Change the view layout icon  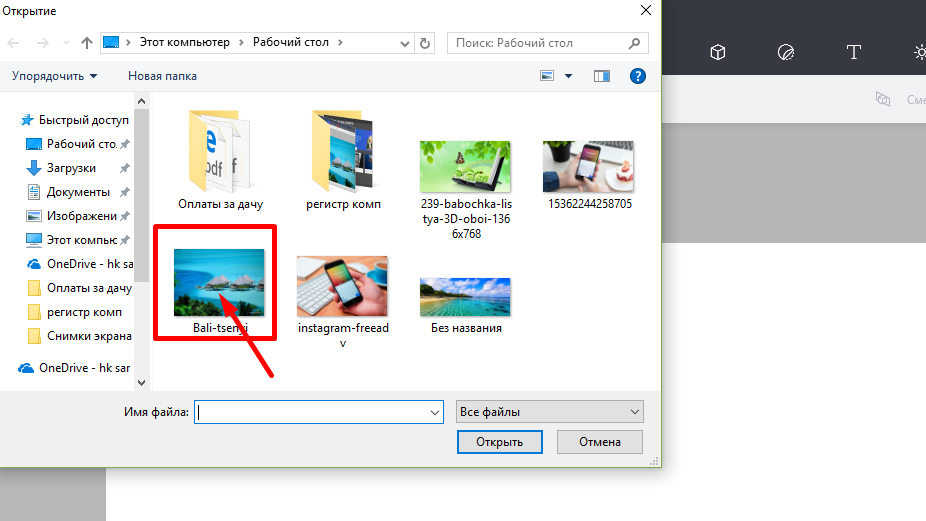coord(547,76)
